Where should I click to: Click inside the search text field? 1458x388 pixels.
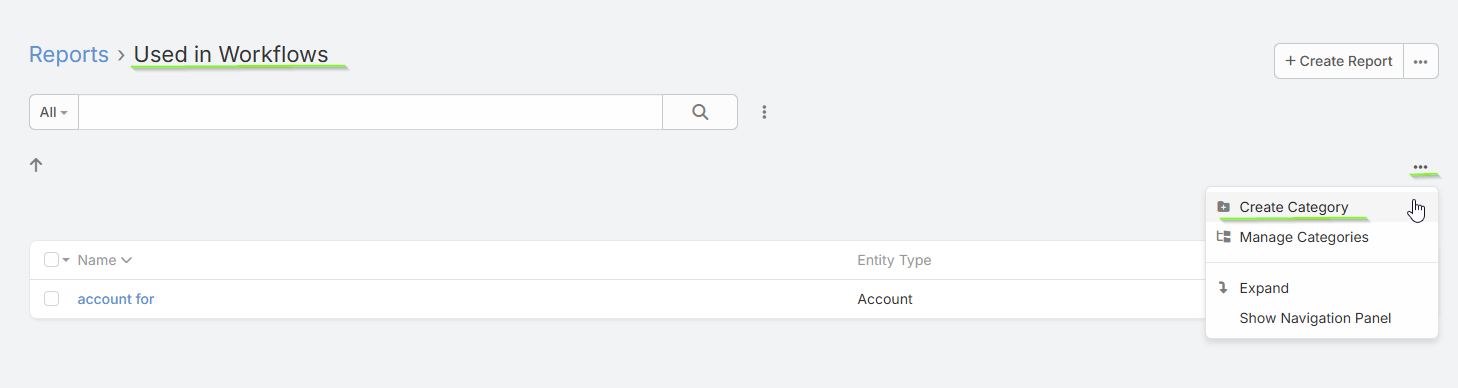tap(370, 112)
